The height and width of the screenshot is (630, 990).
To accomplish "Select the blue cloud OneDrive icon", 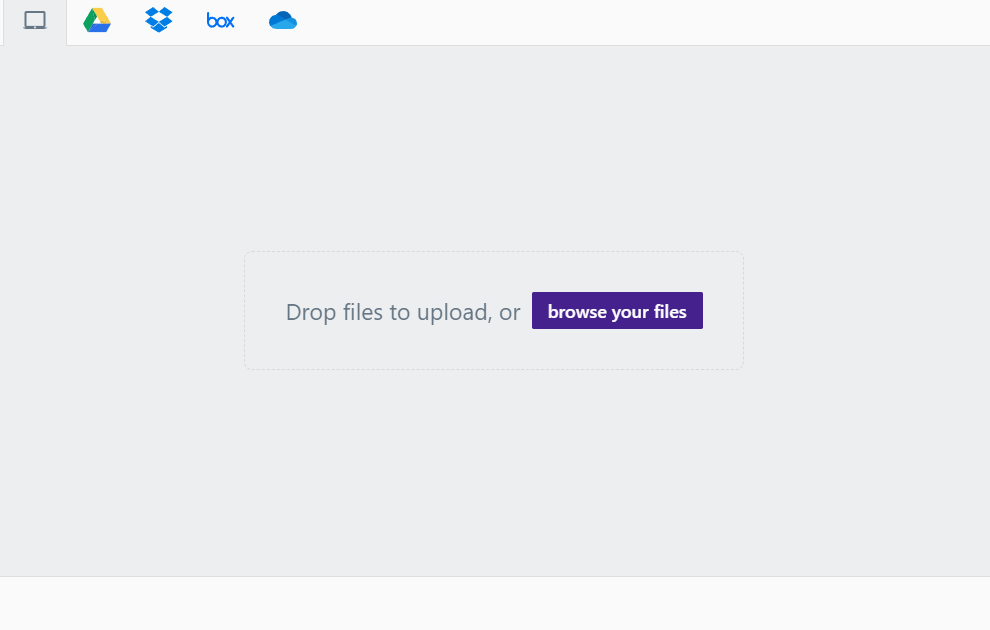I will point(282,21).
